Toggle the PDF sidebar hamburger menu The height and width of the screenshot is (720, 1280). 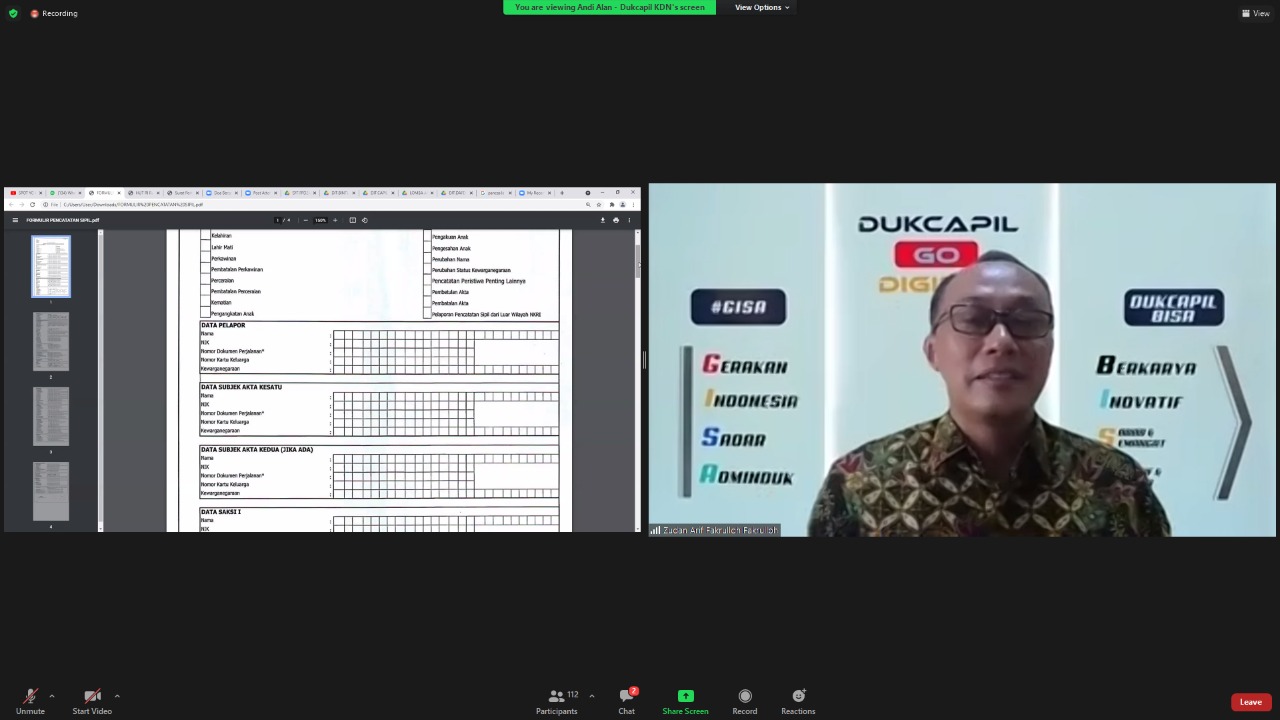pyautogui.click(x=15, y=220)
